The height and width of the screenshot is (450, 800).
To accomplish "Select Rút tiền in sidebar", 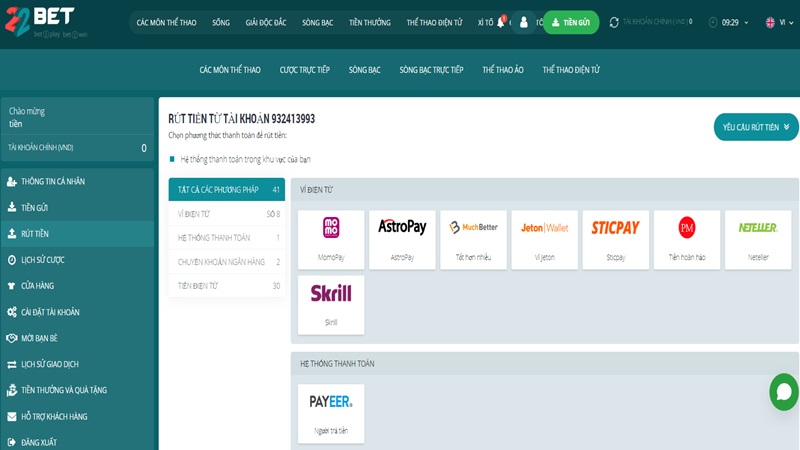I will (77, 234).
